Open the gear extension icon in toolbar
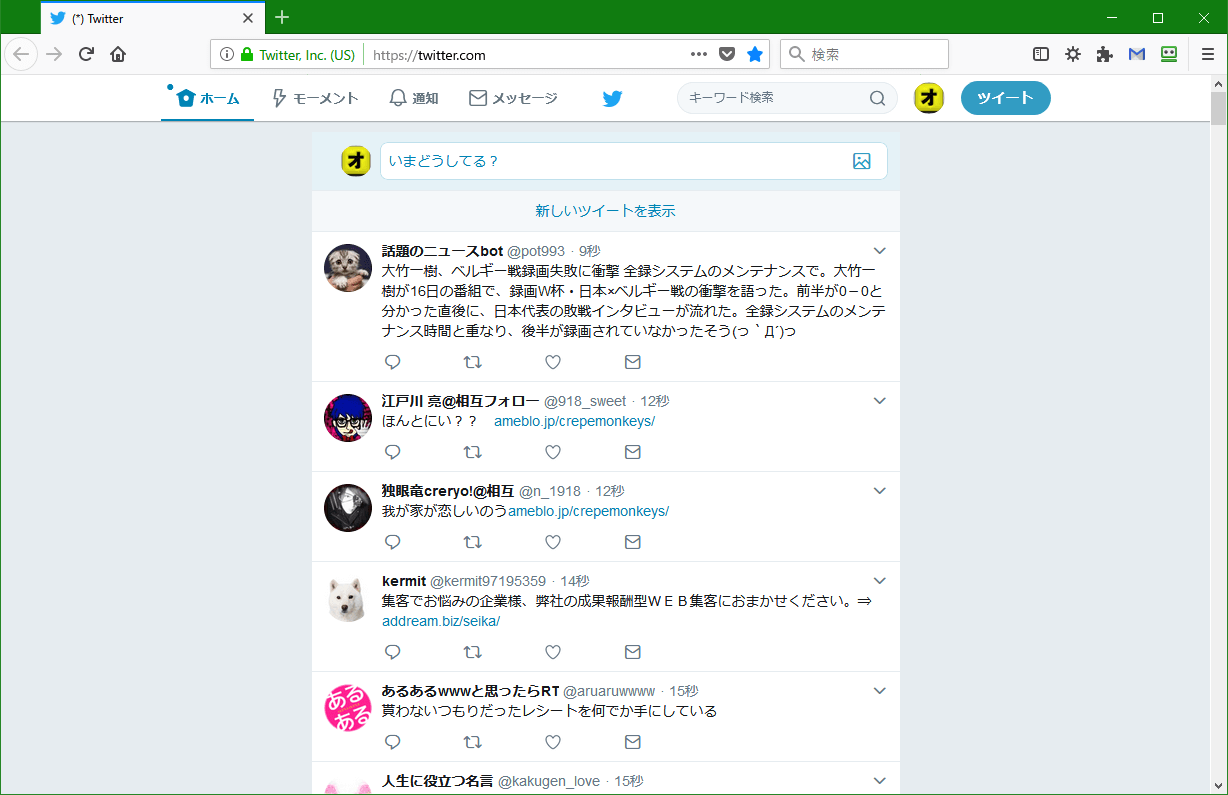Screen dimensions: 1228x795 point(1073,54)
